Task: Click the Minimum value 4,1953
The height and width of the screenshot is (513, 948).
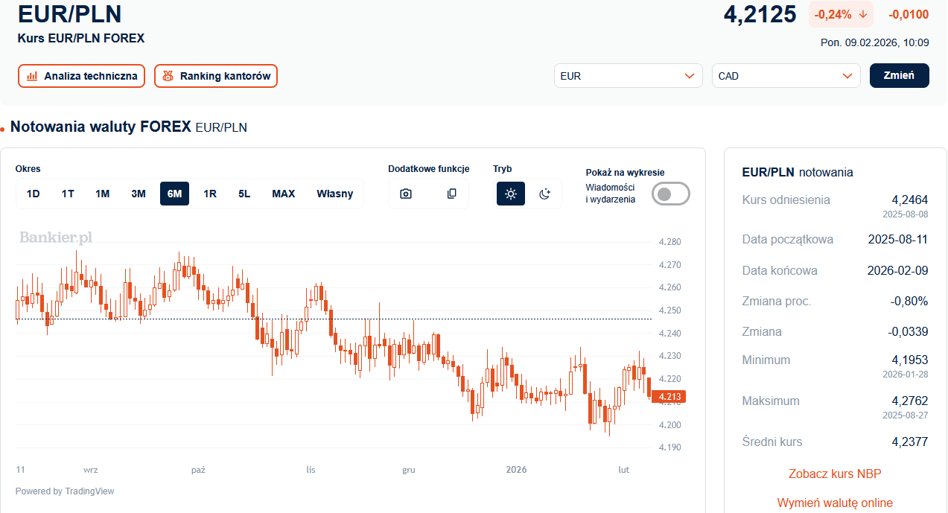Action: 909,360
